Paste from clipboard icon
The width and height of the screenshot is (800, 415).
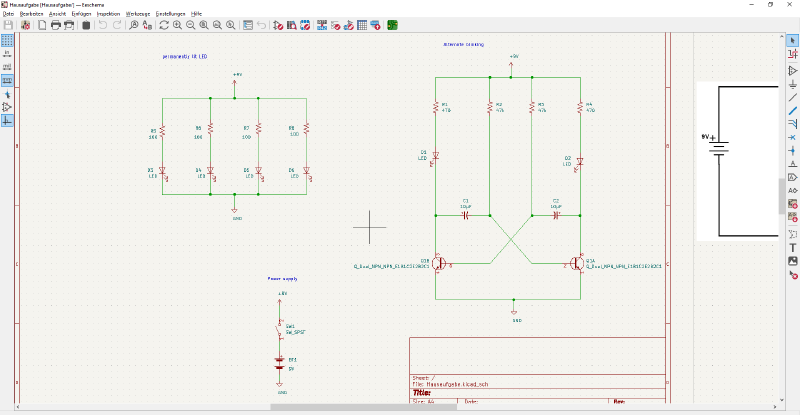coord(86,25)
